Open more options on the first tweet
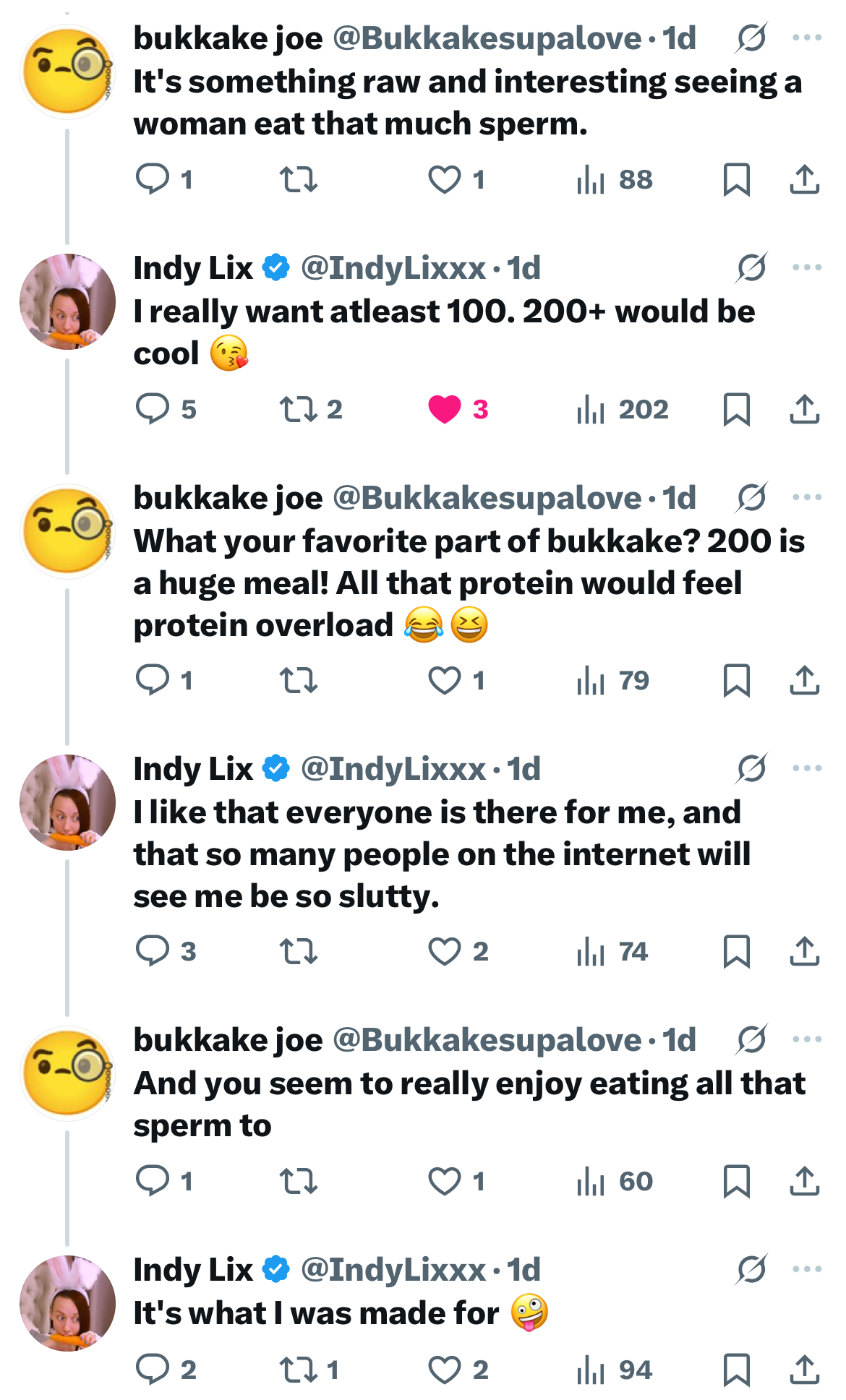Viewport: 846px width, 1400px height. click(807, 38)
